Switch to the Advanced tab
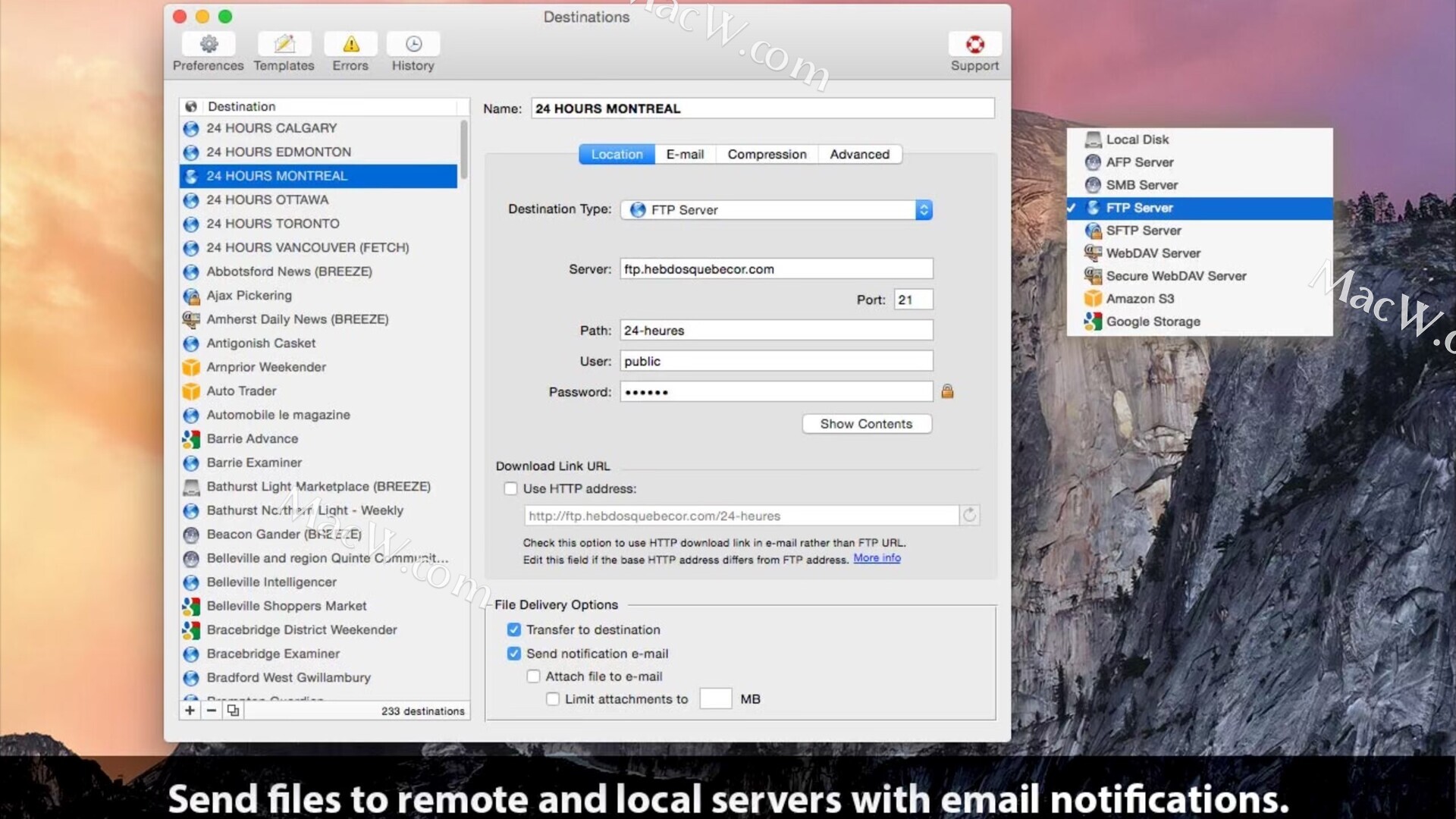1456x819 pixels. [x=859, y=155]
